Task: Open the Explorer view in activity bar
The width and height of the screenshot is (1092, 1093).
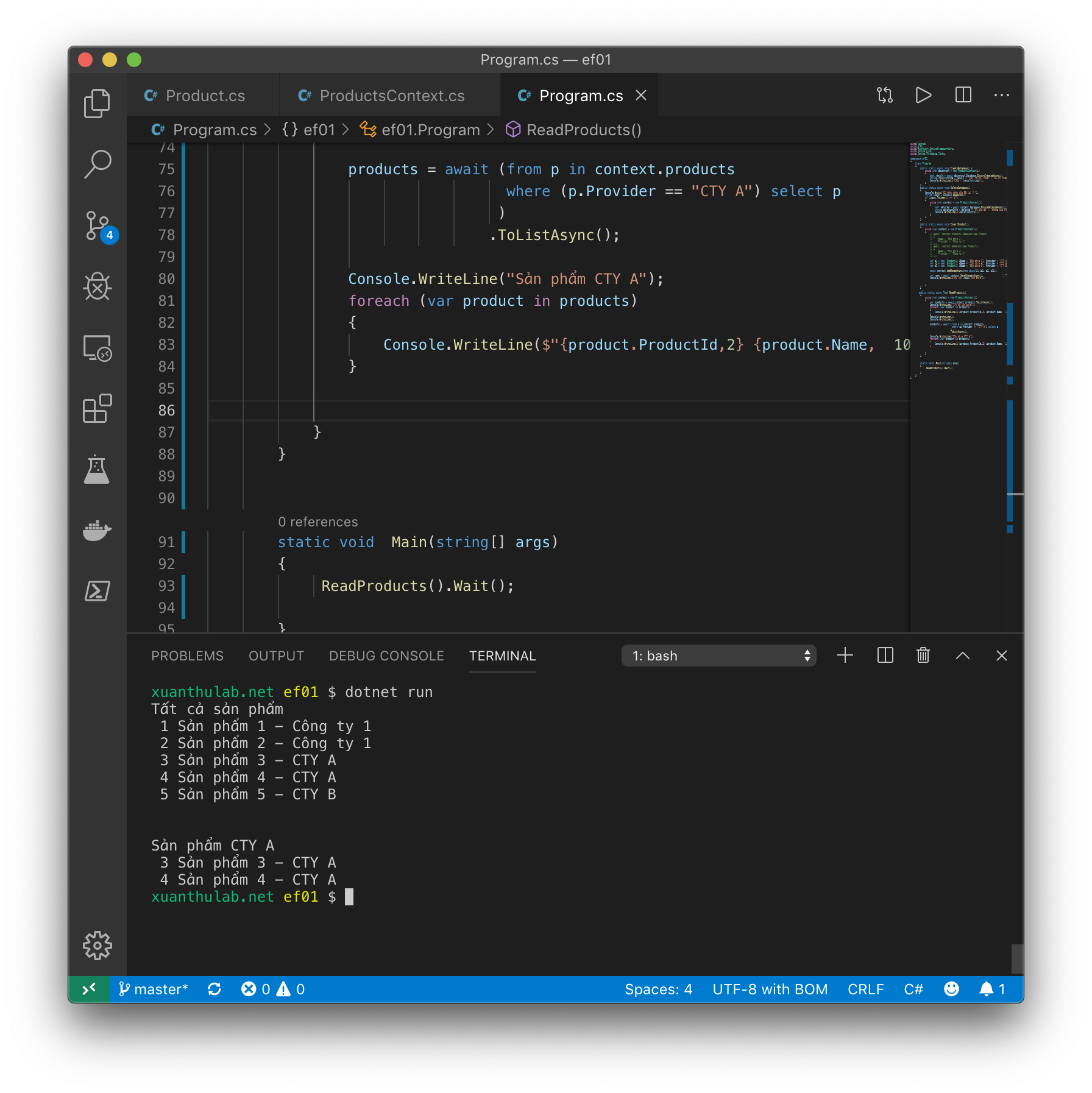Action: tap(97, 103)
